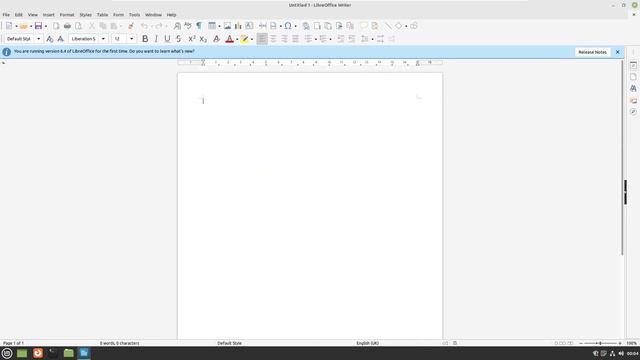Click the Insert Table icon
640x360 pixels.
tap(212, 26)
